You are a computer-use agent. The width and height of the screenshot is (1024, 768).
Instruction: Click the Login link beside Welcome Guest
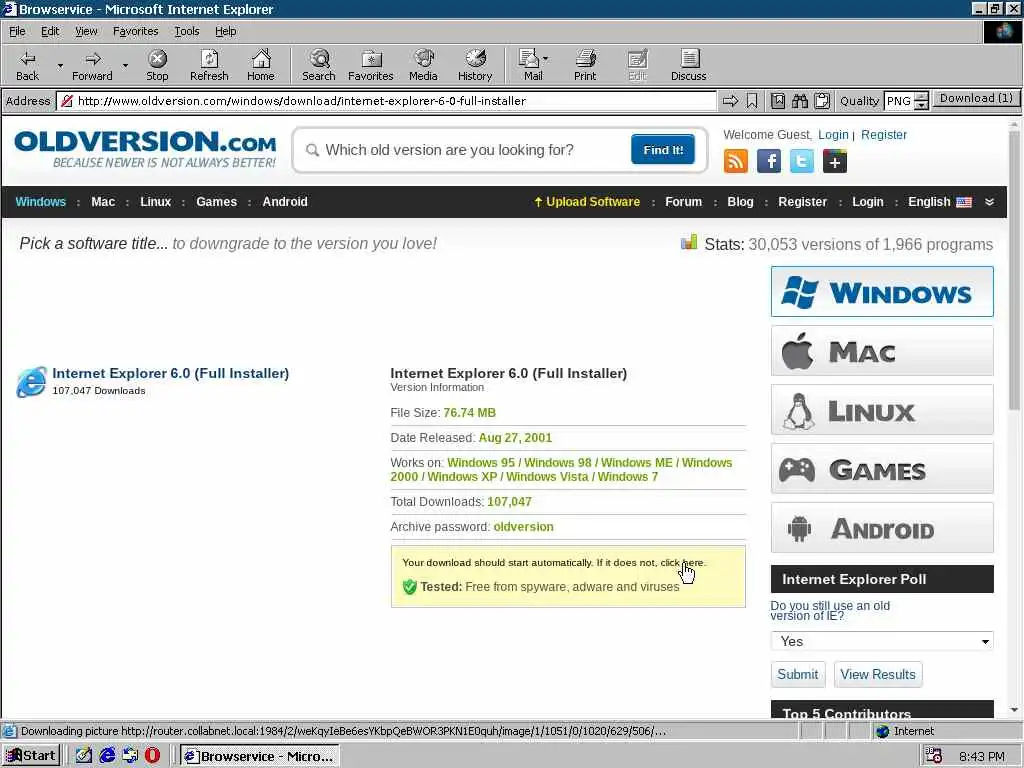833,135
